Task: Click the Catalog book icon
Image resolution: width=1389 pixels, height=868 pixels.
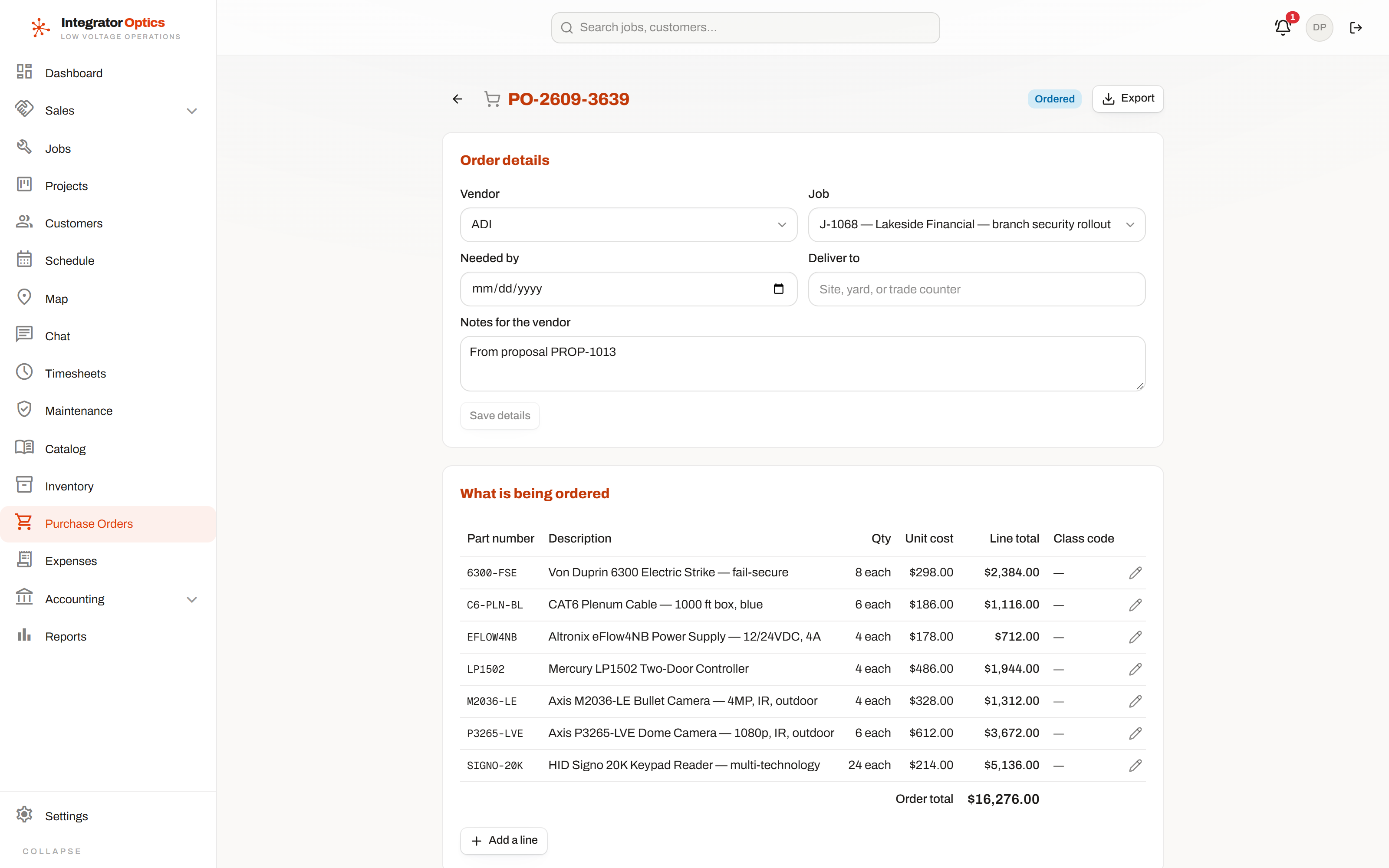Action: 24,447
